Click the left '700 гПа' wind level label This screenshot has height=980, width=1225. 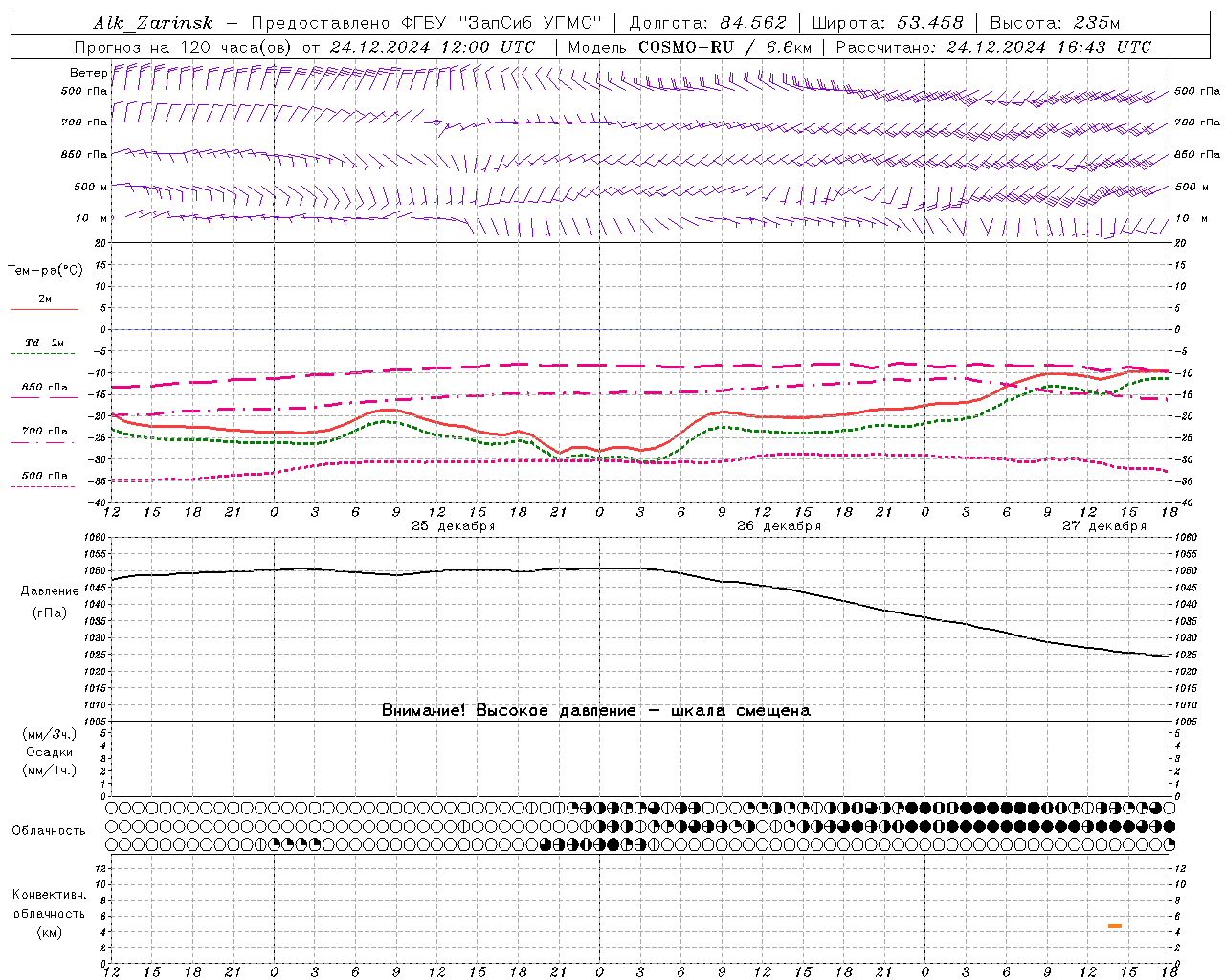tap(84, 122)
